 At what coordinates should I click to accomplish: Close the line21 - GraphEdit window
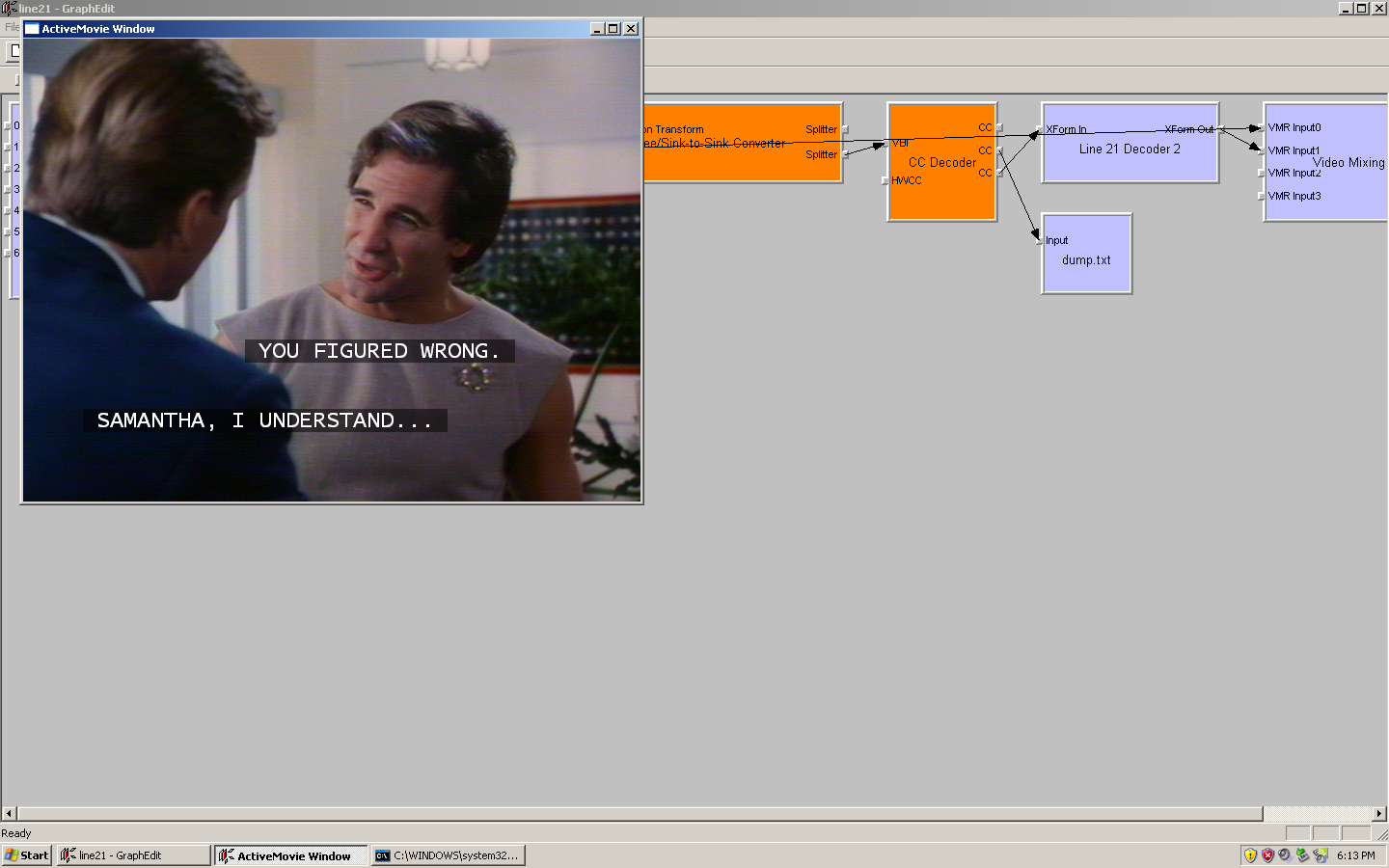pos(1379,8)
